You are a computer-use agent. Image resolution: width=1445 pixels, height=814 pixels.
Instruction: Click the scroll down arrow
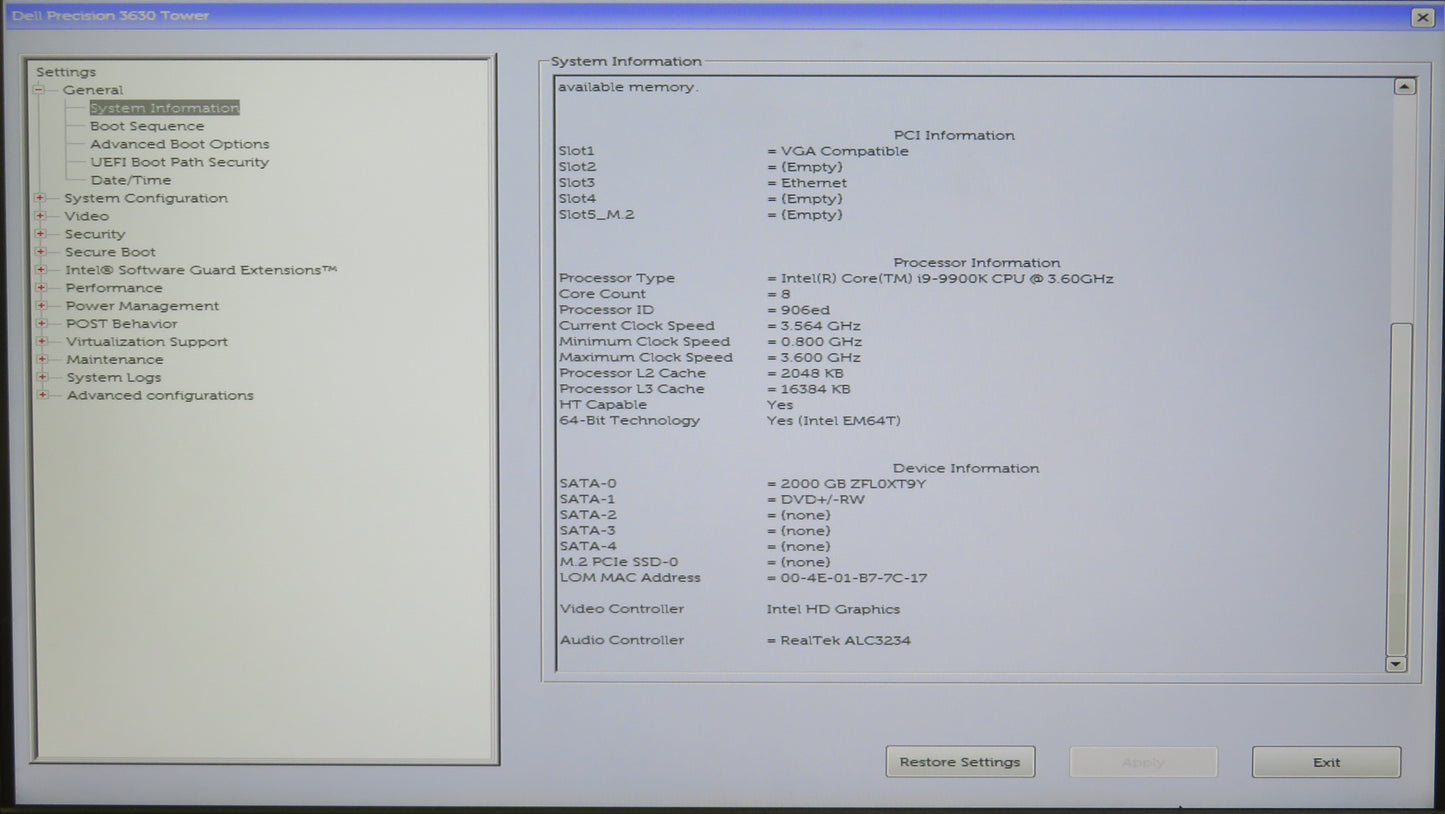[x=1396, y=664]
